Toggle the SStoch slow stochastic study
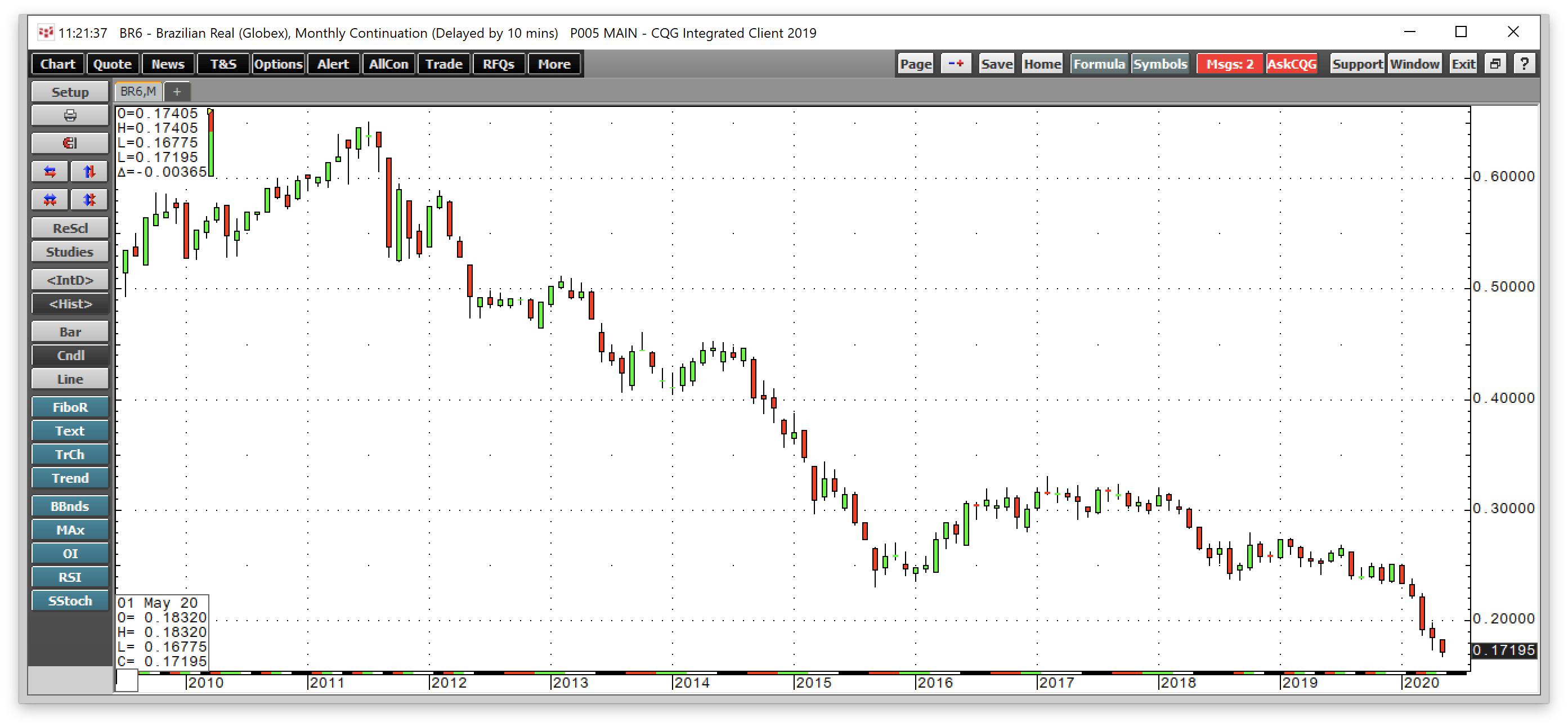This screenshot has height=727, width=1568. (x=70, y=600)
